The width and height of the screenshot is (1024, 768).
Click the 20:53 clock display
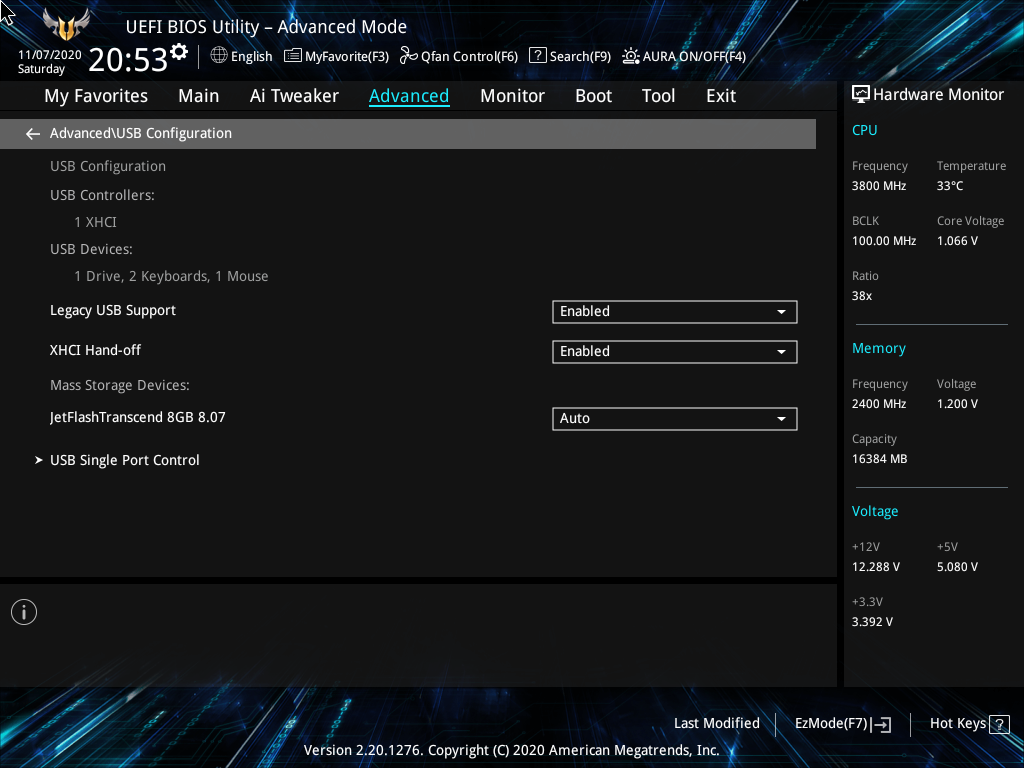[128, 59]
